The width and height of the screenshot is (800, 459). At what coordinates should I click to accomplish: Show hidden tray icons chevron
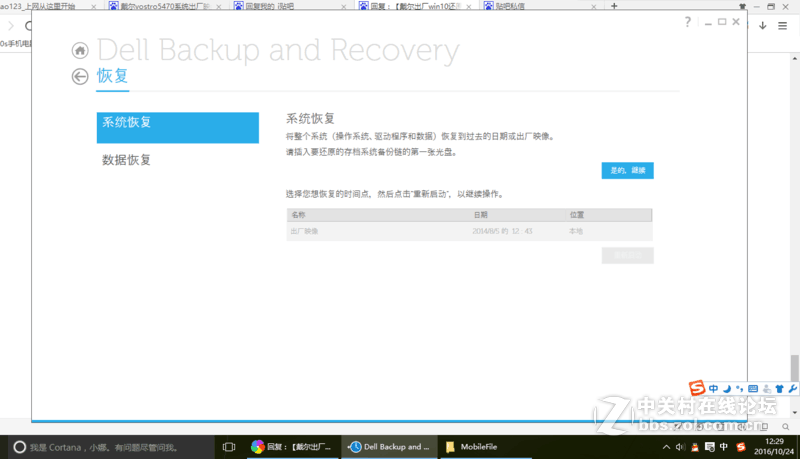pyautogui.click(x=666, y=447)
